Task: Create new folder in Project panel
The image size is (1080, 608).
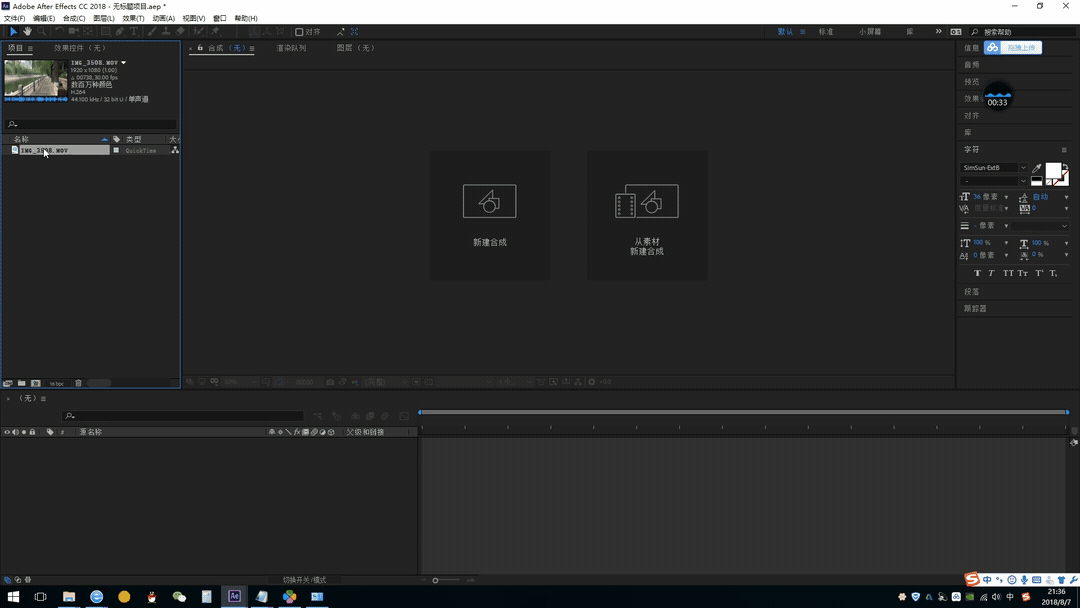Action: tap(22, 384)
